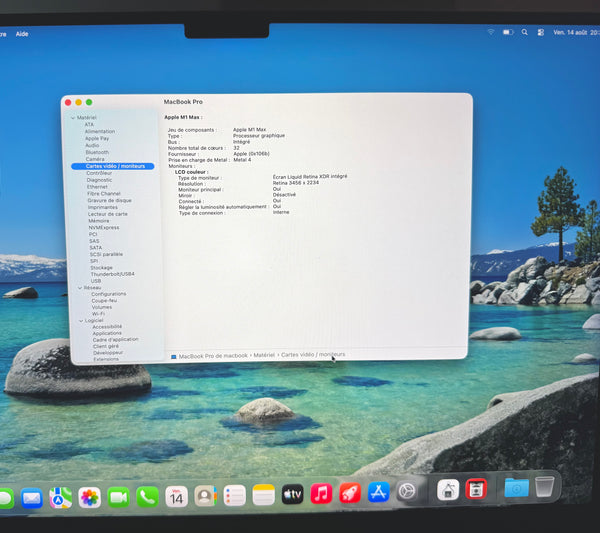Select Gravure de disque in the sidebar
Image resolution: width=600 pixels, height=533 pixels.
(109, 200)
